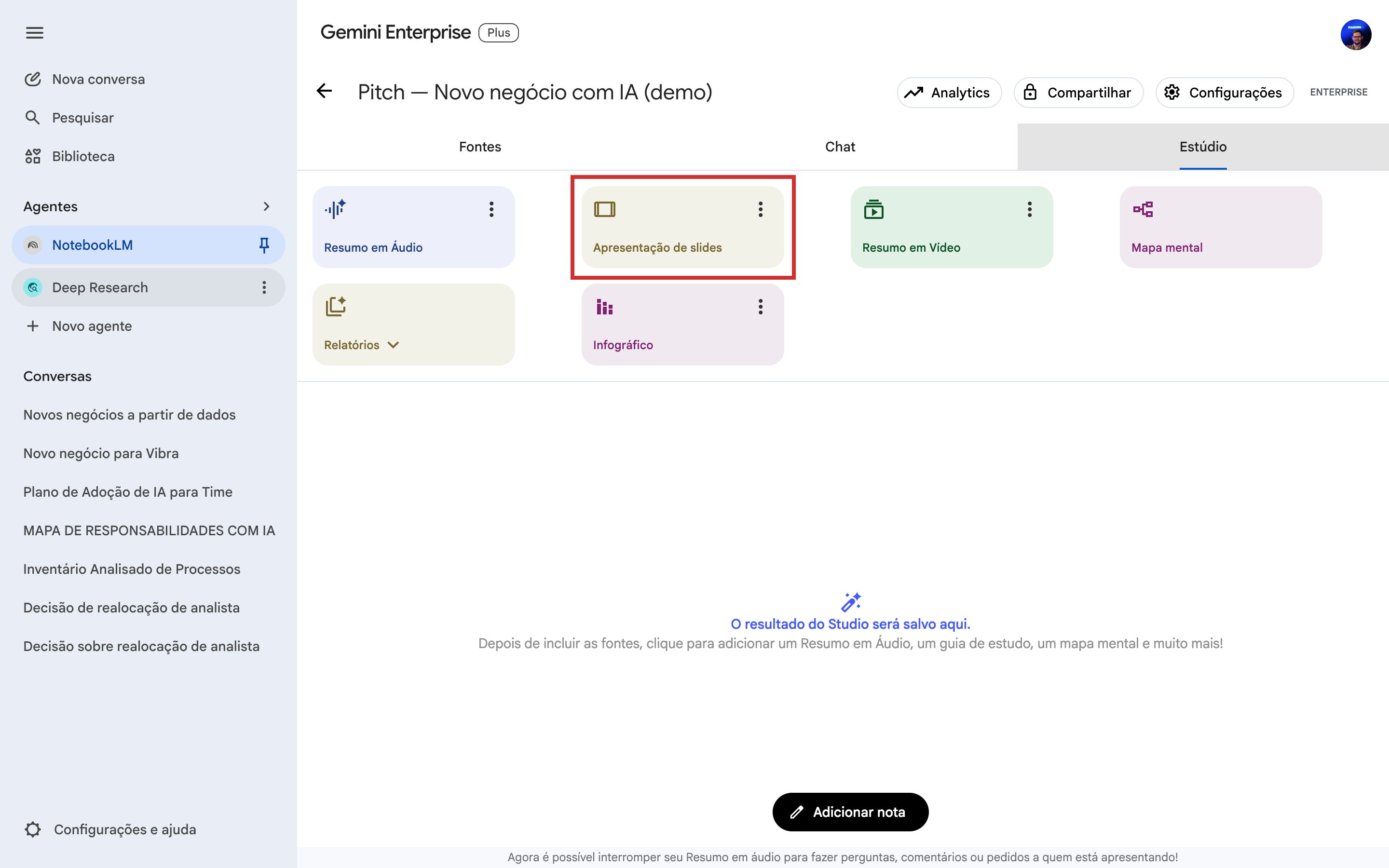Select the Estúdio tab
The height and width of the screenshot is (868, 1389).
coord(1203,147)
